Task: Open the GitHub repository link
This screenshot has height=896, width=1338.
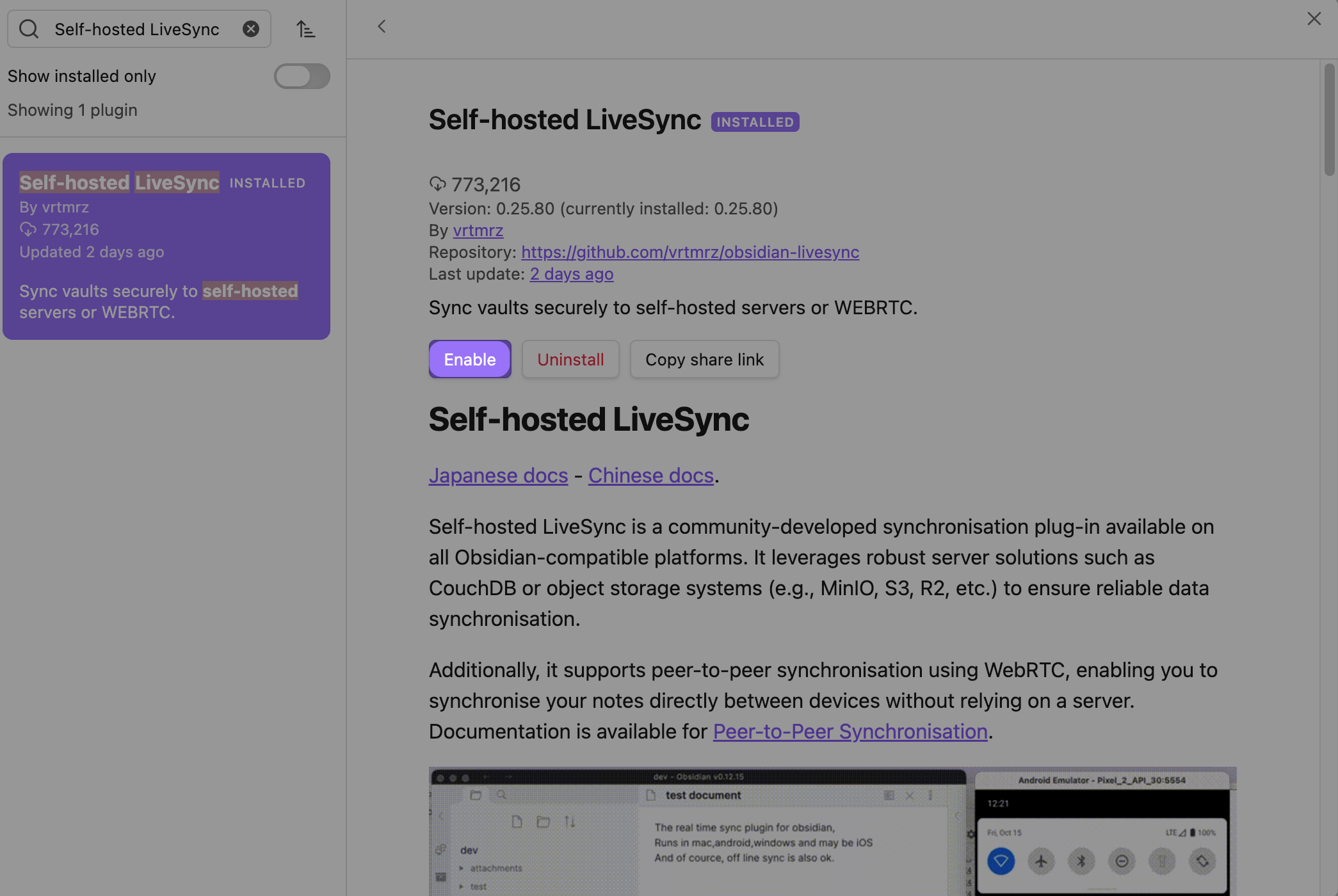Action: click(690, 252)
